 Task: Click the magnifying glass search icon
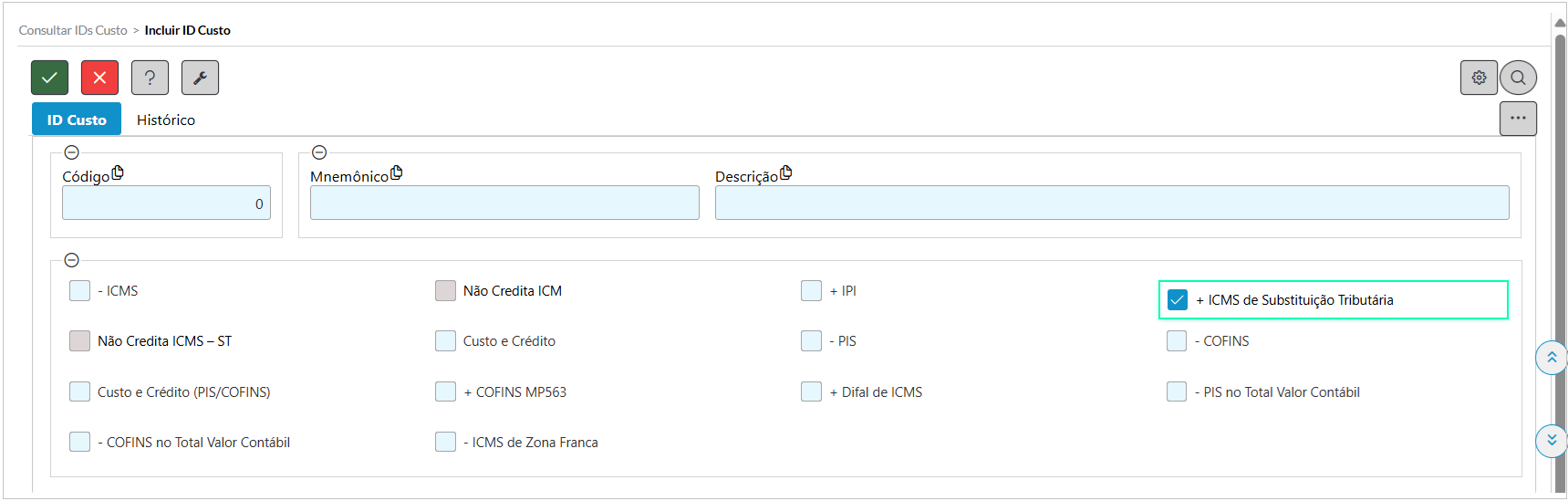click(x=1518, y=78)
